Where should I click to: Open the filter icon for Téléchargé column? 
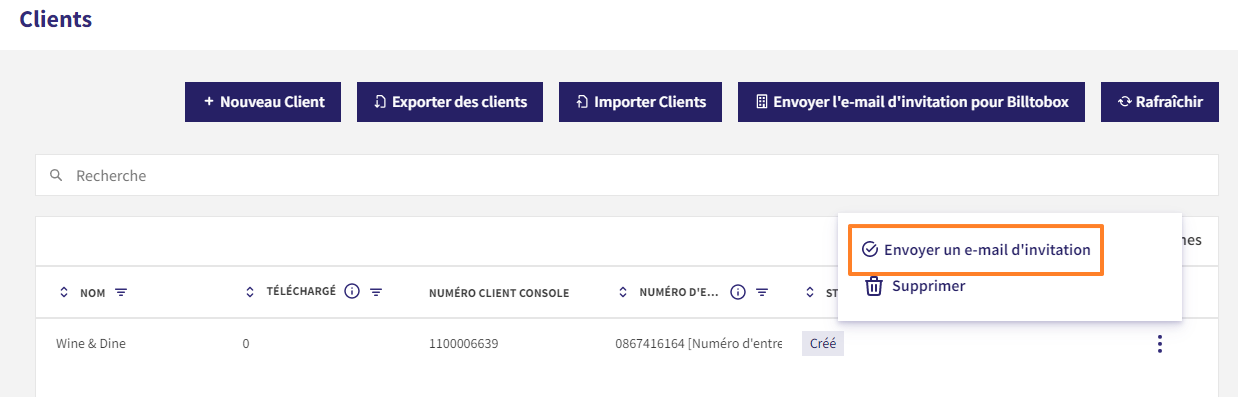tap(377, 292)
